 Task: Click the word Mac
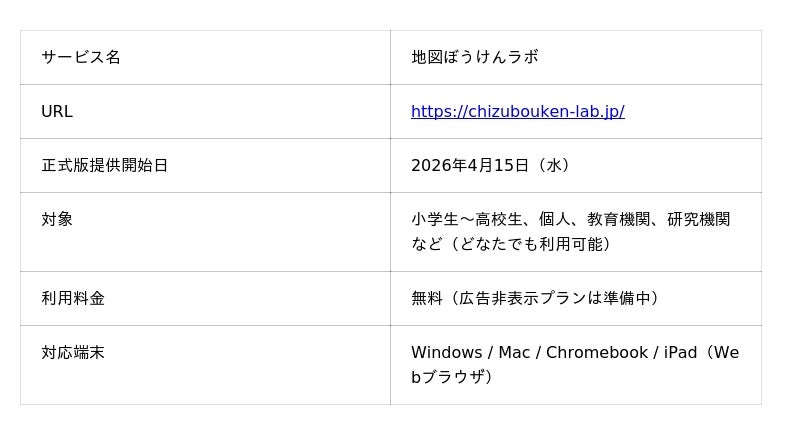point(514,353)
